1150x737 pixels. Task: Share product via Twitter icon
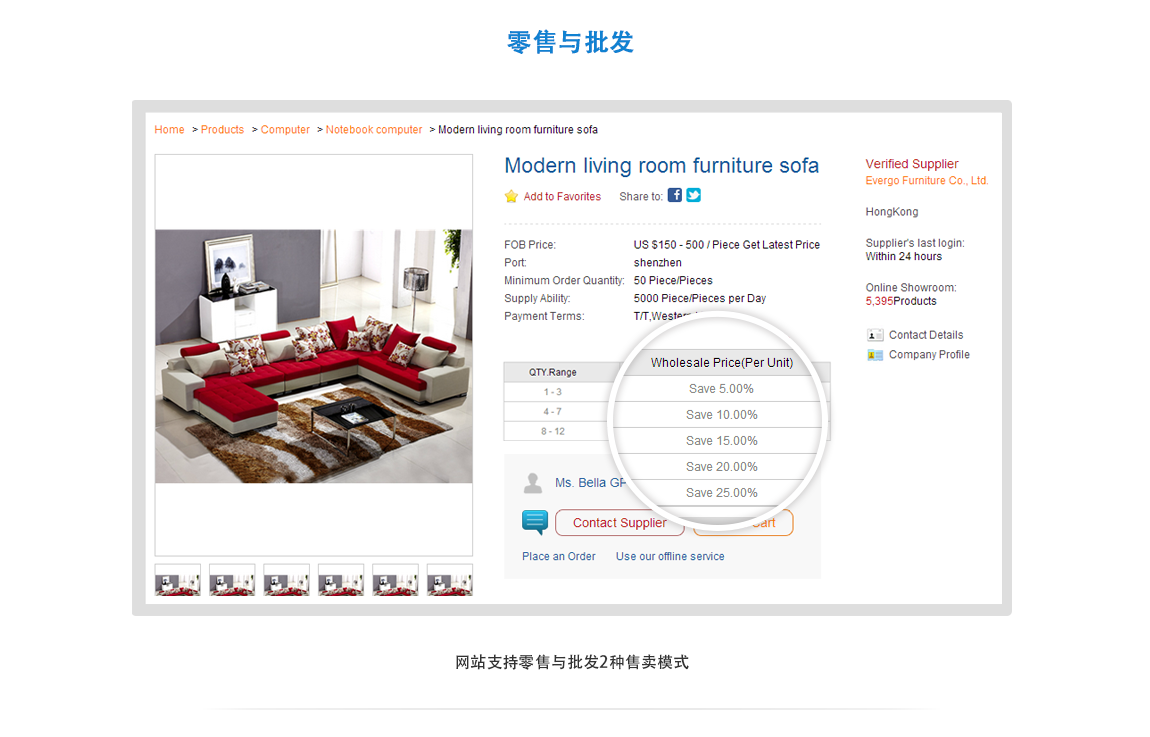pyautogui.click(x=693, y=195)
